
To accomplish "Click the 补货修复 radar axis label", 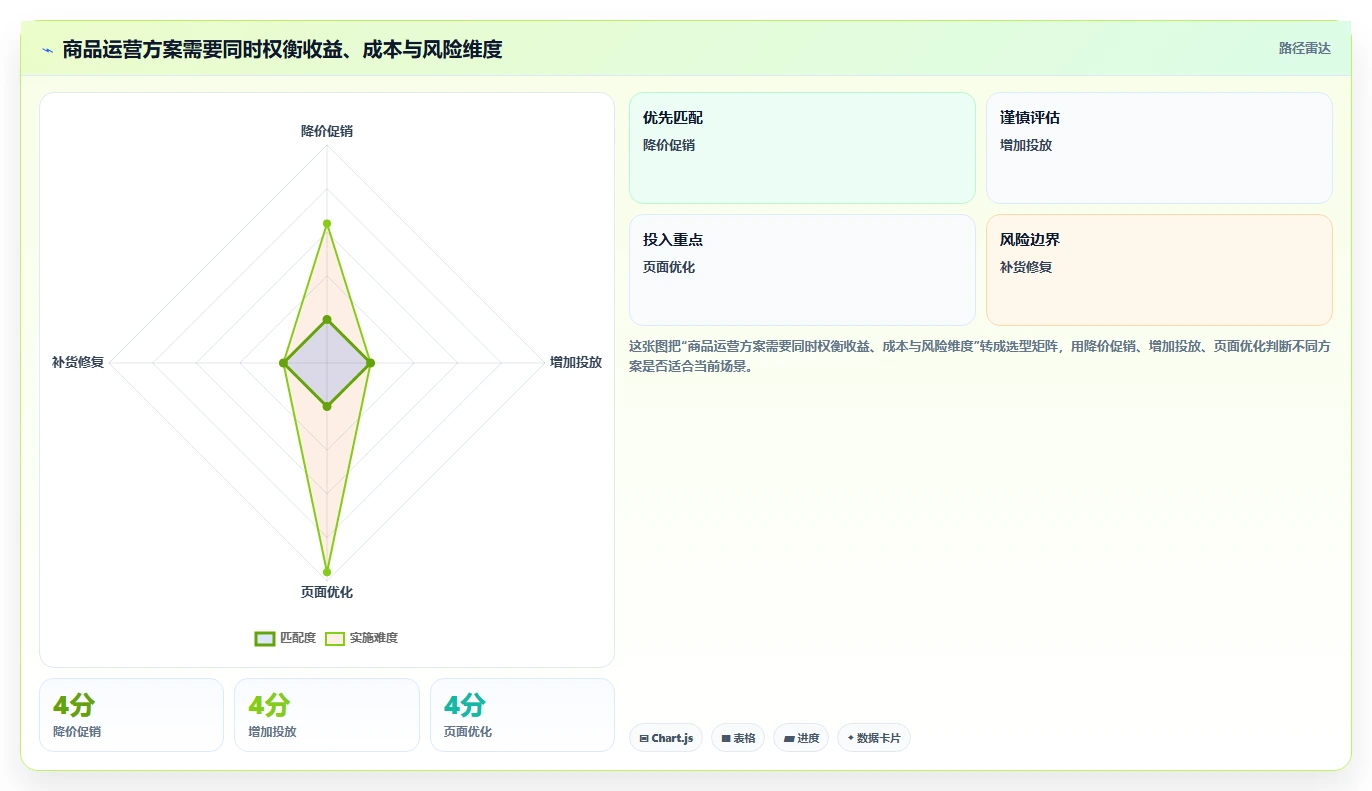I will (x=78, y=362).
